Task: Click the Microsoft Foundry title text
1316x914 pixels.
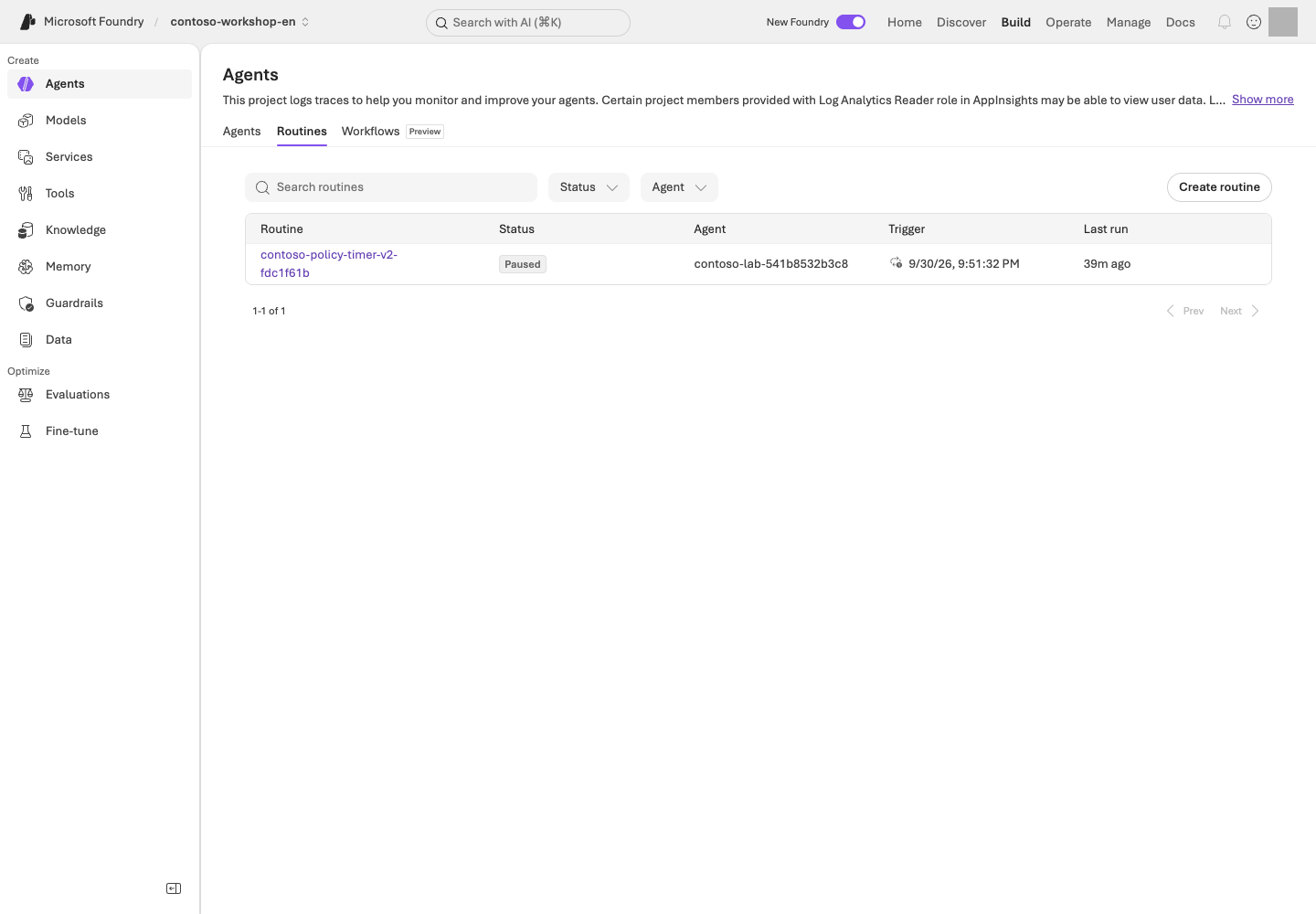Action: pos(94,22)
